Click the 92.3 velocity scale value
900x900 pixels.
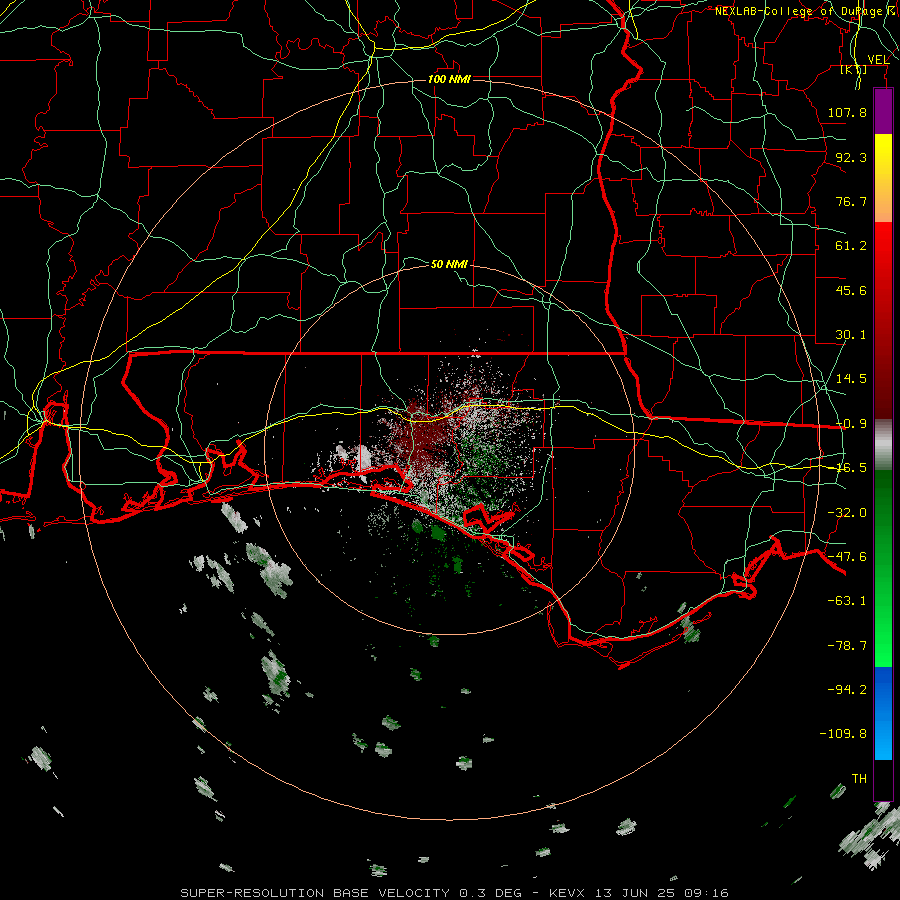[851, 157]
